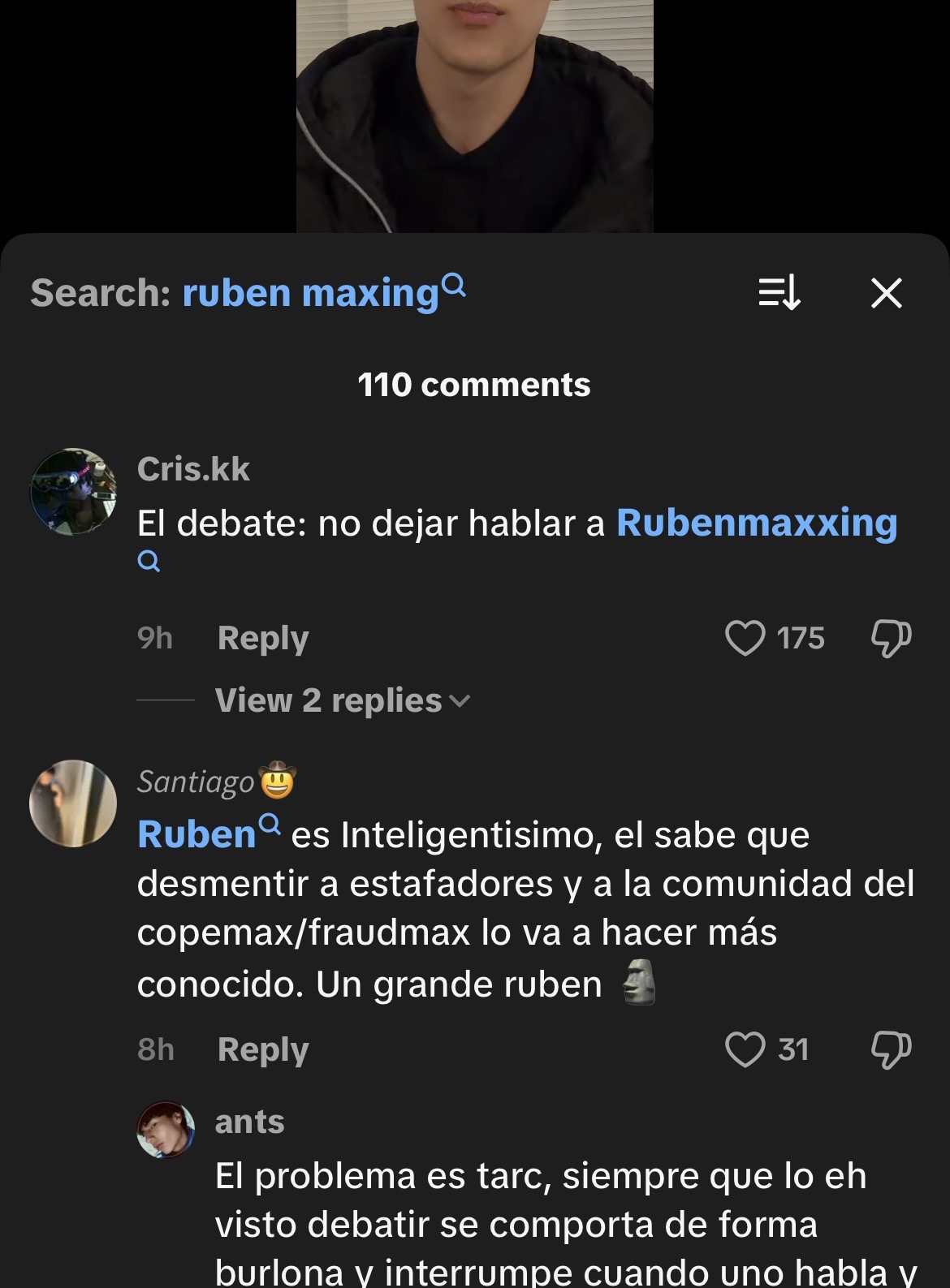
Task: Open the Rubenmaxxing highlighted search link
Action: [757, 523]
